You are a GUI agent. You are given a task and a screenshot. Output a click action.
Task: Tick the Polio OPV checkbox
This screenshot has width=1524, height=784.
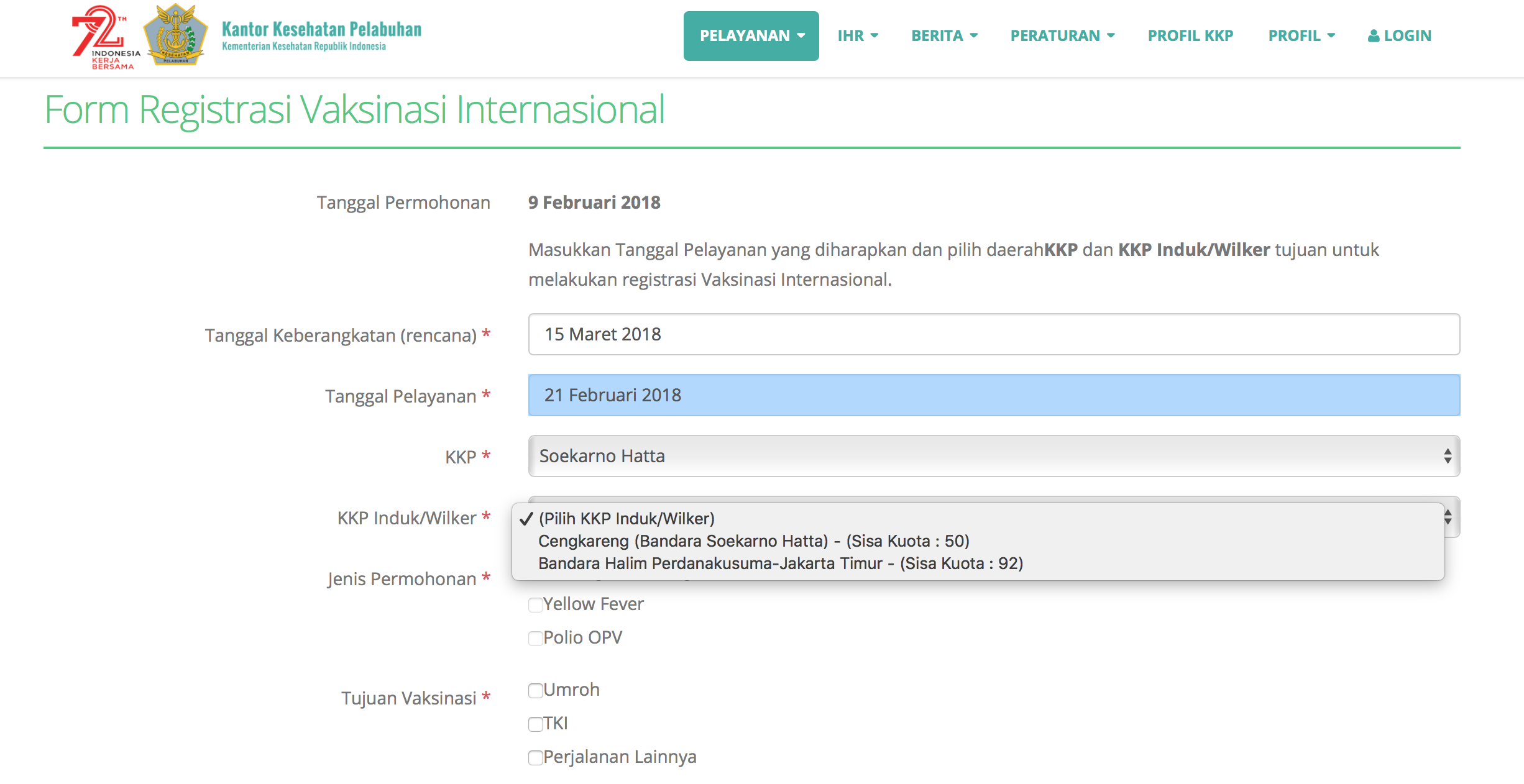coord(535,639)
